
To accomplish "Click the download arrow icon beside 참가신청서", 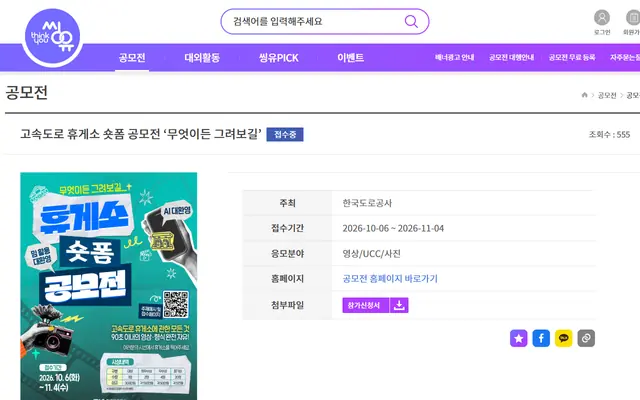I will (x=399, y=305).
